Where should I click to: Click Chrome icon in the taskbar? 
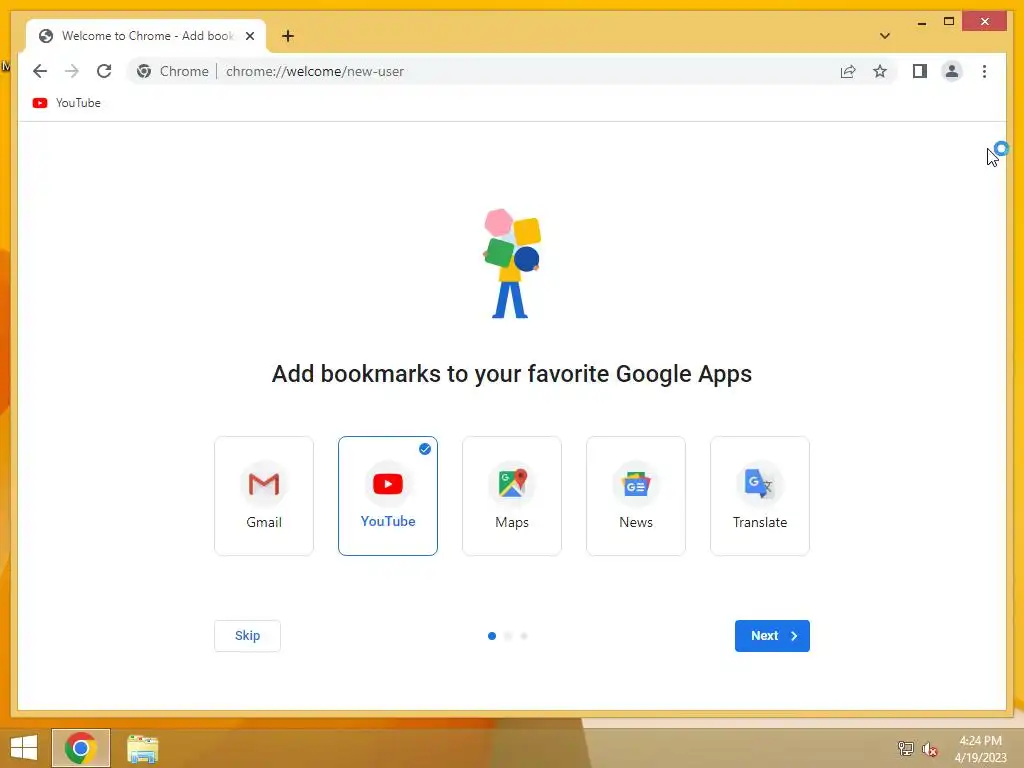pyautogui.click(x=81, y=748)
